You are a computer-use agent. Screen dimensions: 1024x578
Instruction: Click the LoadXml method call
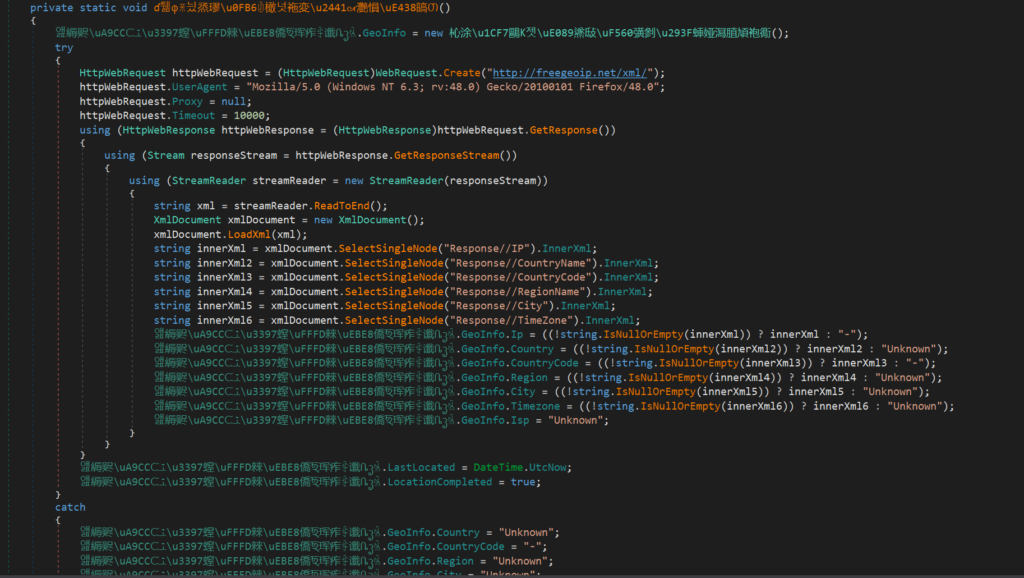tap(249, 234)
